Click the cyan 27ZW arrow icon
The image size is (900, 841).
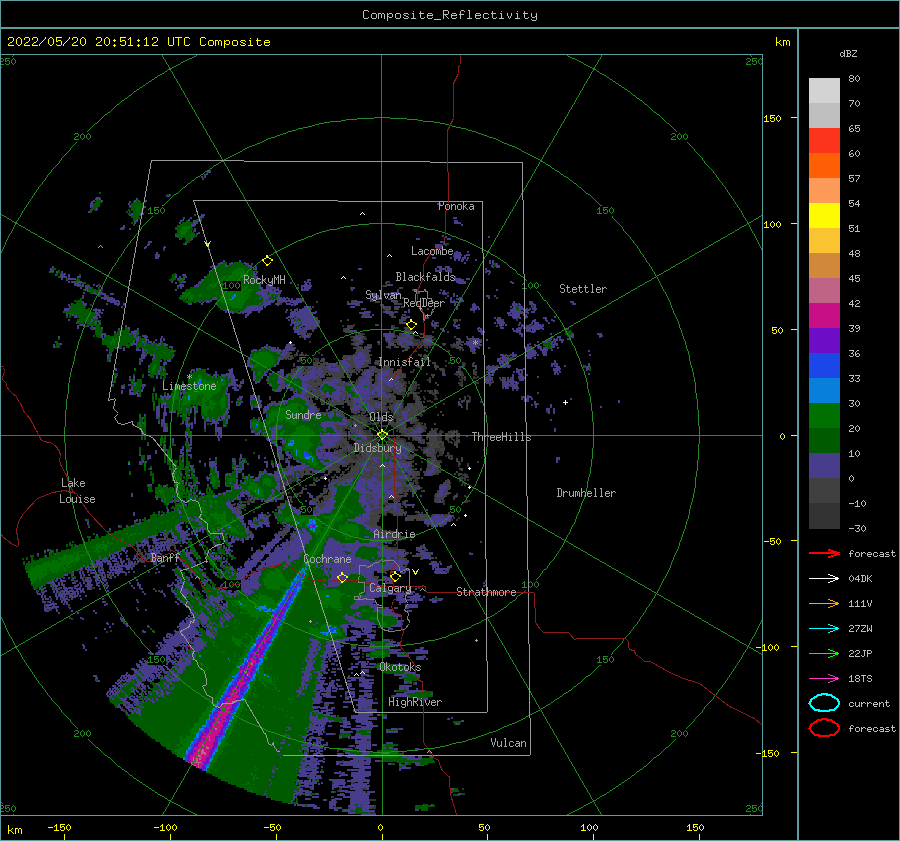(x=824, y=629)
